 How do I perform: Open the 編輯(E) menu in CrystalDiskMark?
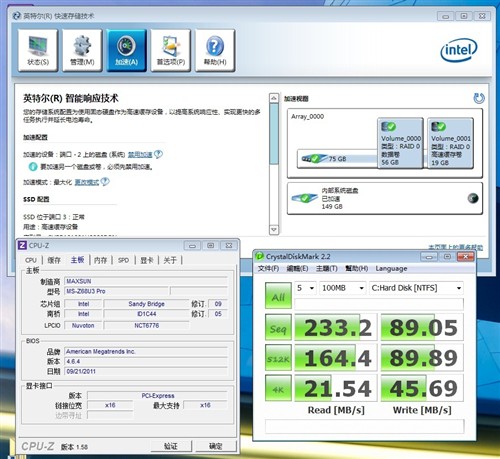(x=297, y=268)
